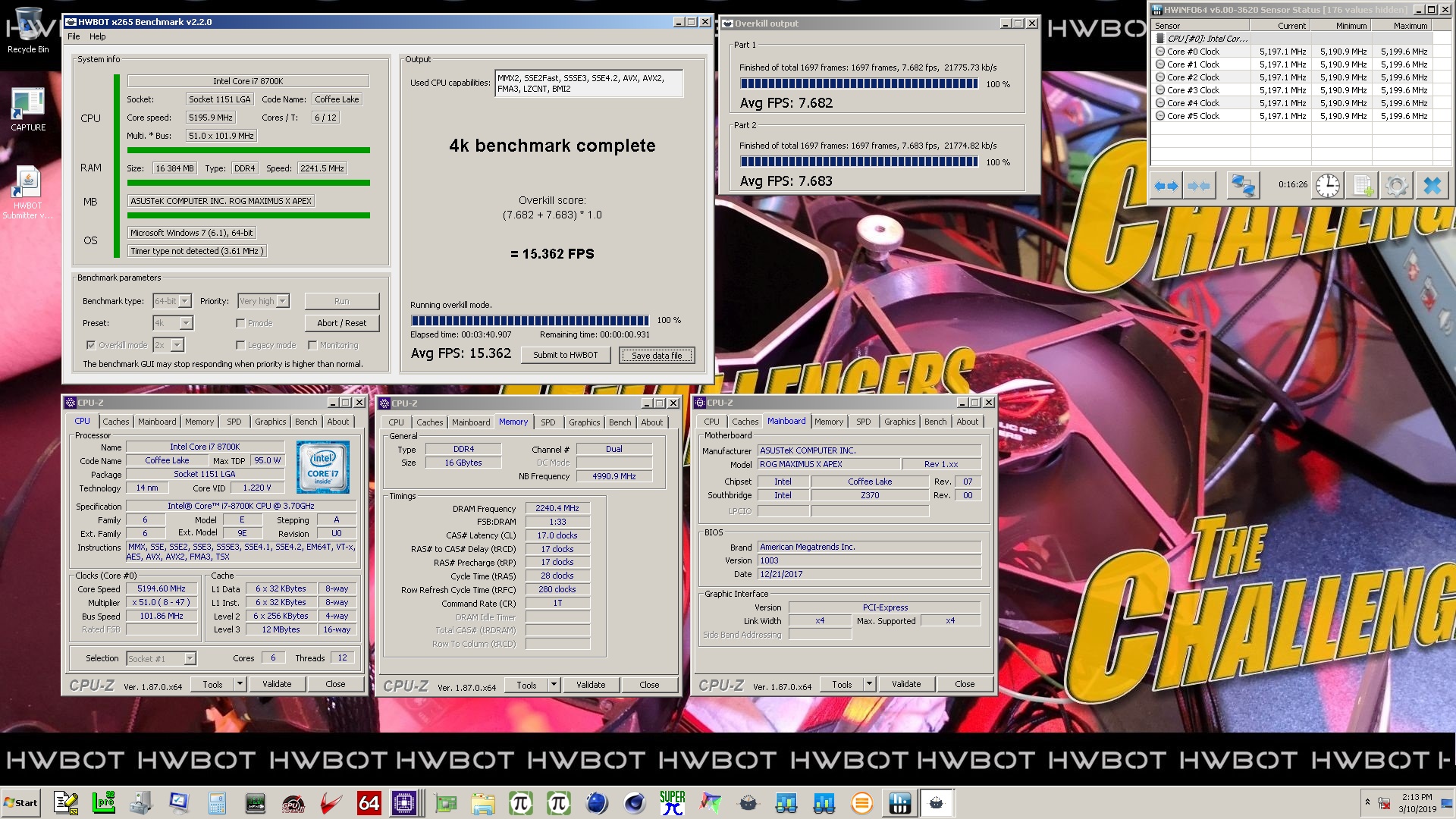Image resolution: width=1456 pixels, height=819 pixels.
Task: Switch to Bench tab in CPU-Z CPU window
Action: click(306, 422)
